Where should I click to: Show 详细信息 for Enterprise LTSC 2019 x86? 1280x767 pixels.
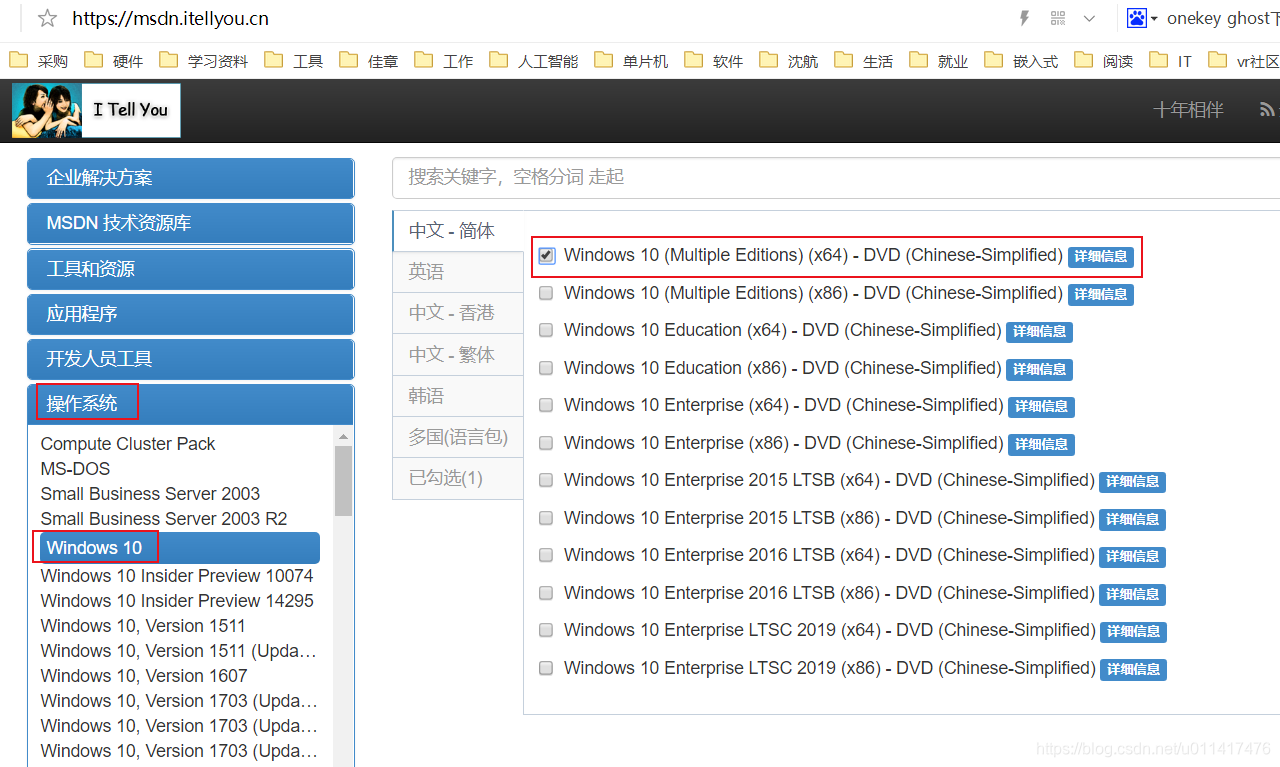(1133, 669)
